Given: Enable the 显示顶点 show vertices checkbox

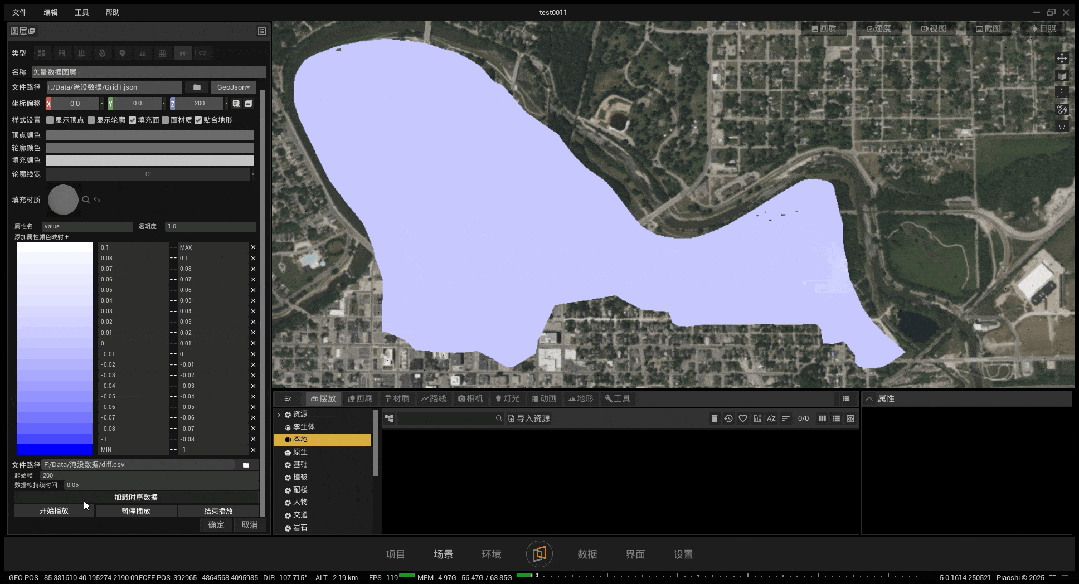Looking at the screenshot, I should pyautogui.click(x=50, y=120).
